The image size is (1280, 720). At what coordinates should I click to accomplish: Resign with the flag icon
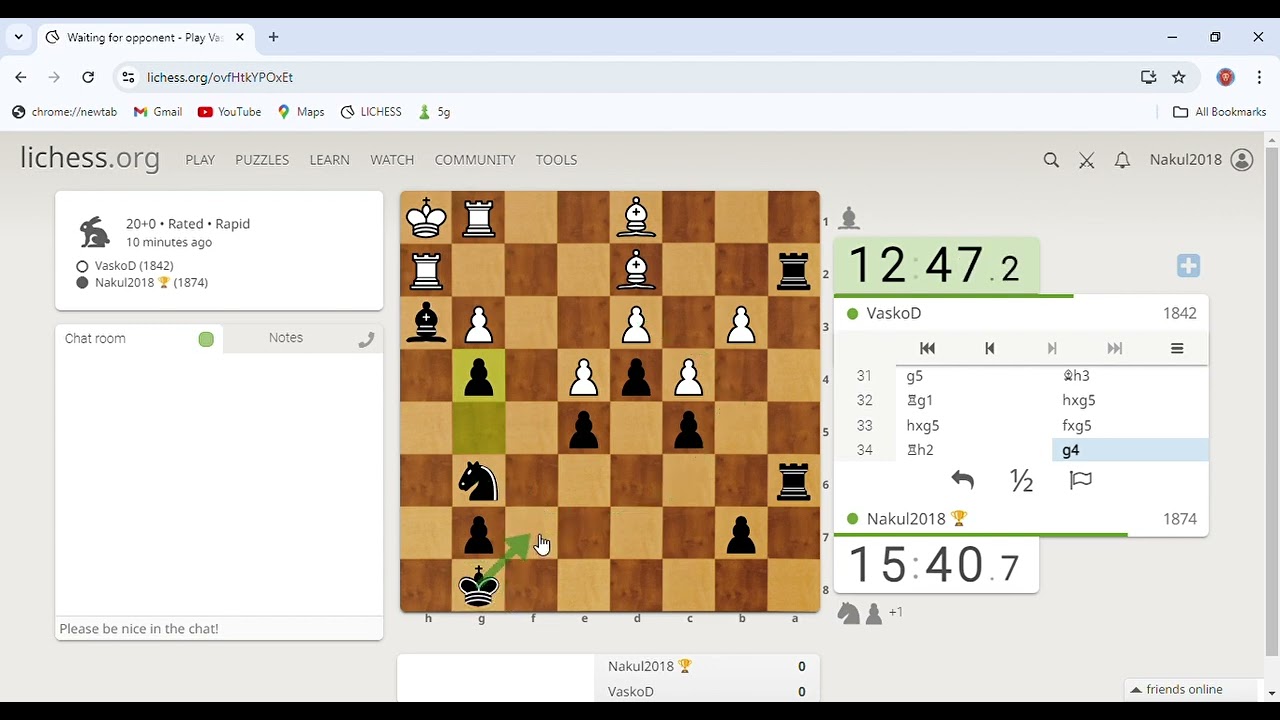[1080, 480]
